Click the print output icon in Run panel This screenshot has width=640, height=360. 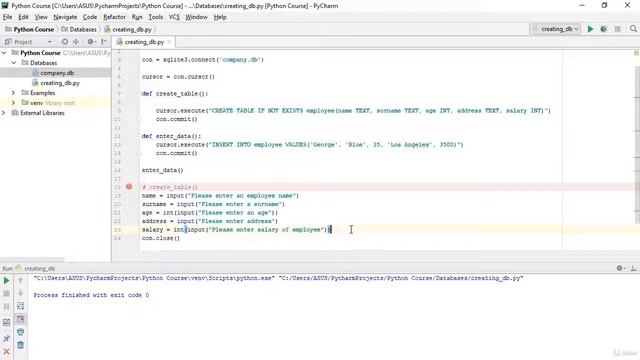click(x=20, y=332)
